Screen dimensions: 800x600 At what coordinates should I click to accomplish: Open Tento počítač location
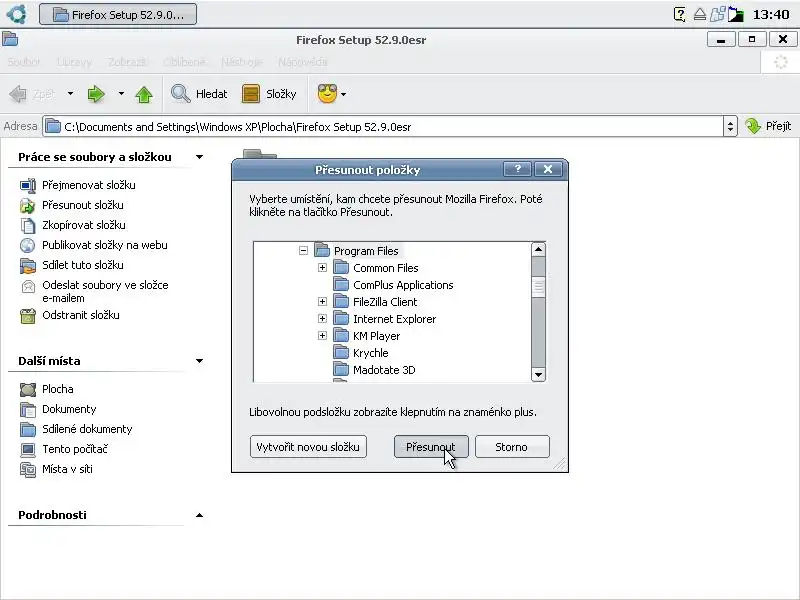click(x=75, y=449)
